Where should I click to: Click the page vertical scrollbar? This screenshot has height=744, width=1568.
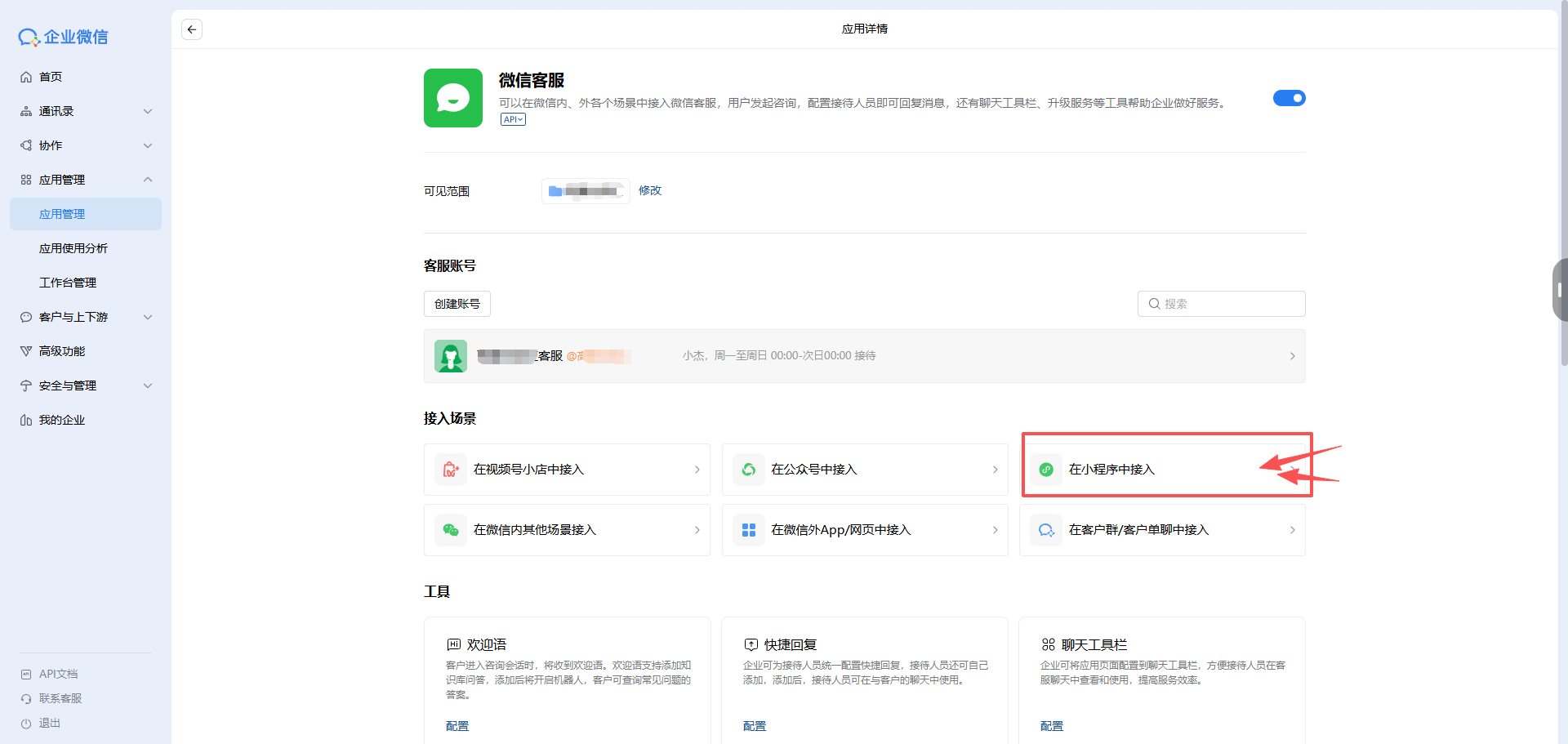tap(1564, 185)
